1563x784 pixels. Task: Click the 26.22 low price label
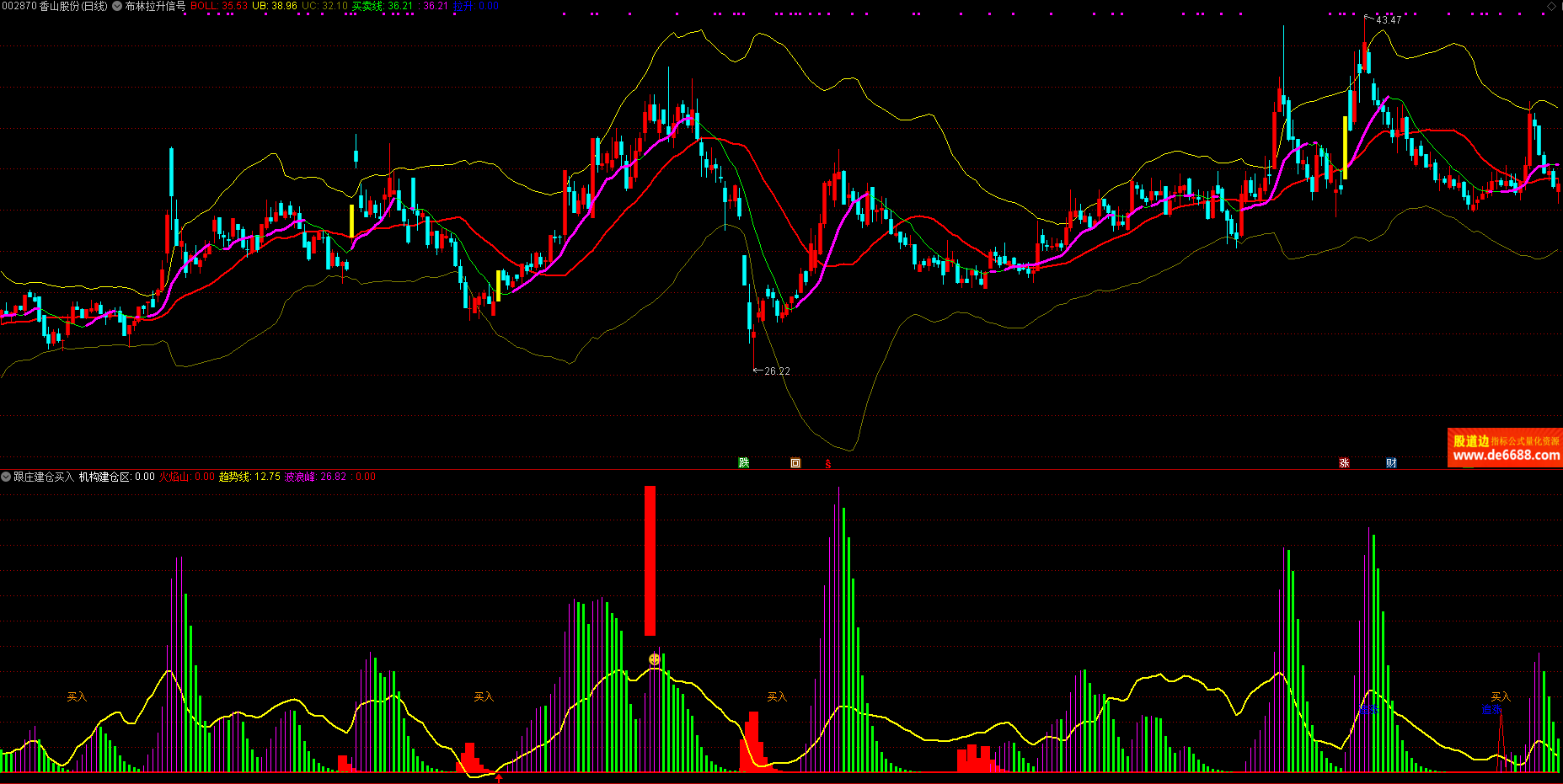coord(776,371)
